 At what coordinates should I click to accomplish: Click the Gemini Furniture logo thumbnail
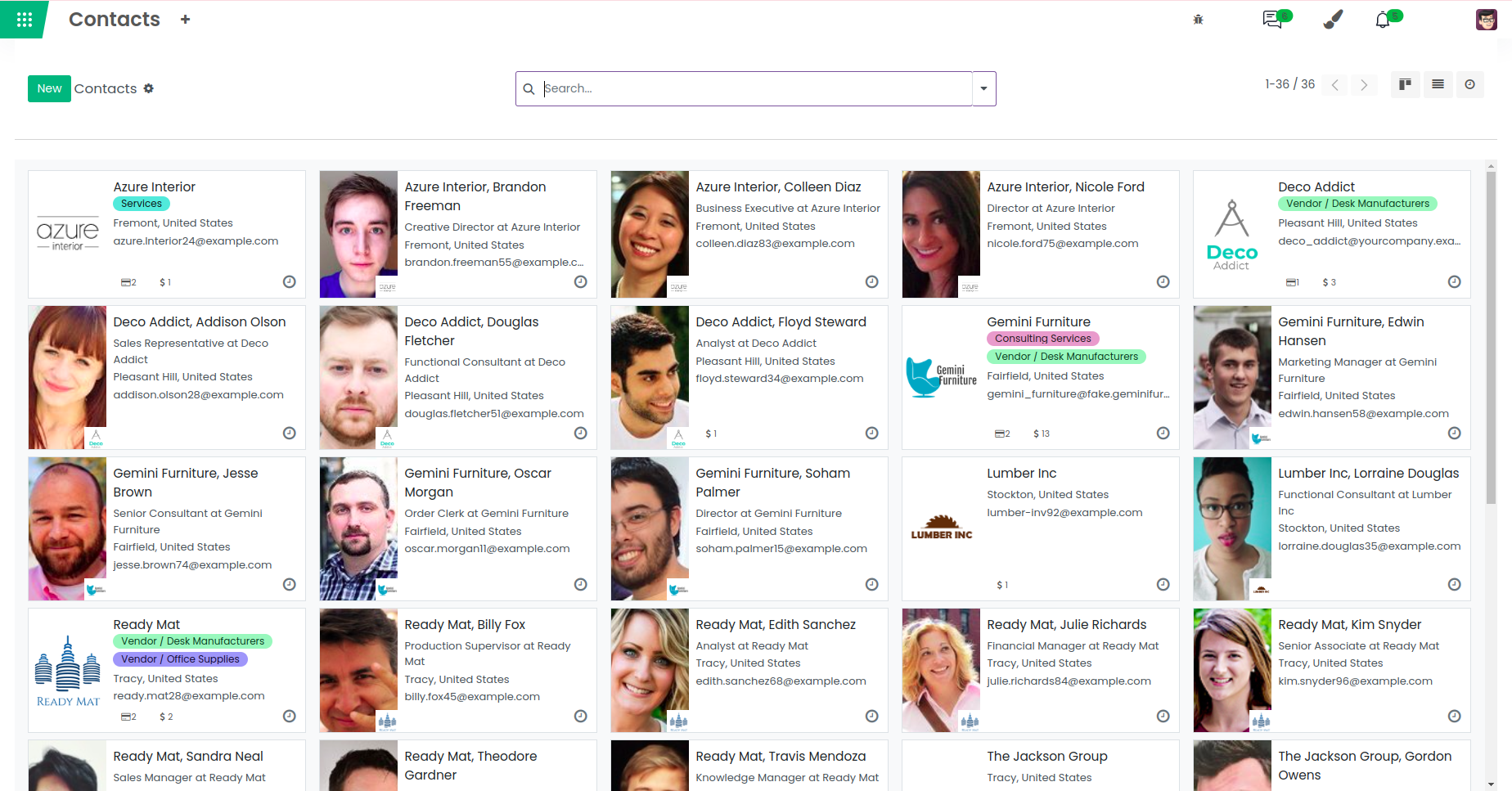pos(941,377)
